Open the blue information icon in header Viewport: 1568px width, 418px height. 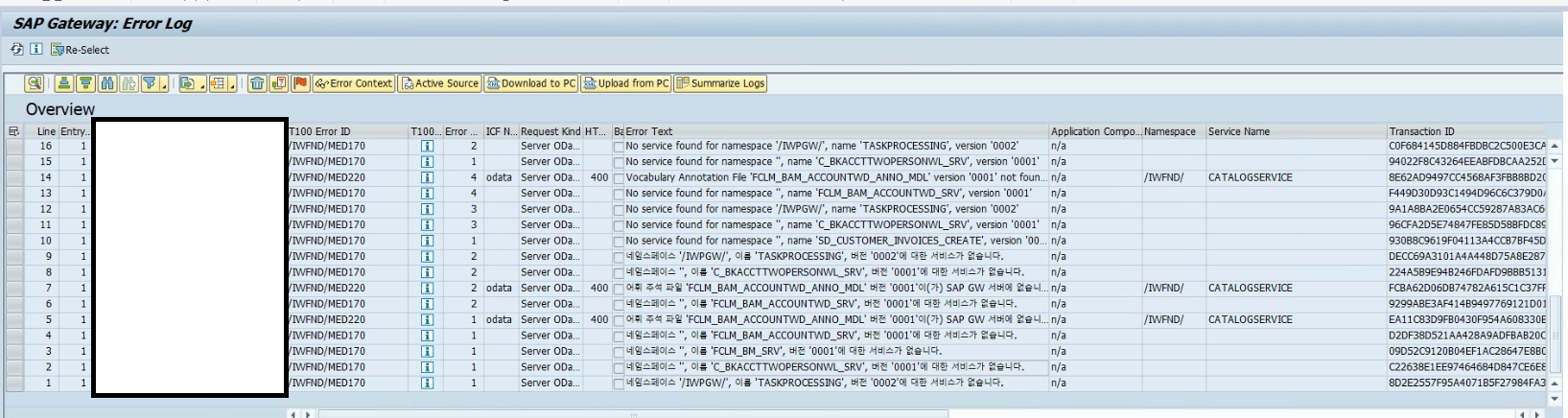coord(35,50)
